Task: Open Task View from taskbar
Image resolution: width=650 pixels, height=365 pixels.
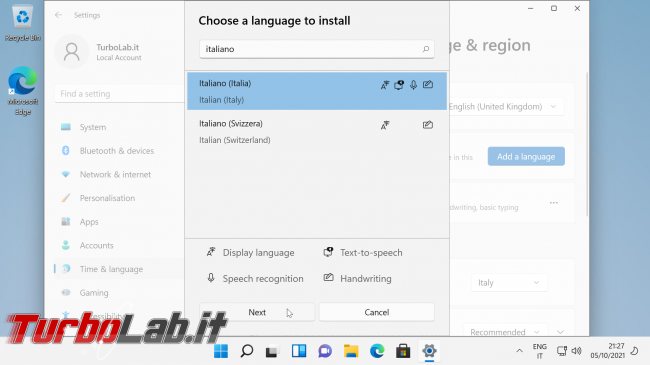Action: 272,351
